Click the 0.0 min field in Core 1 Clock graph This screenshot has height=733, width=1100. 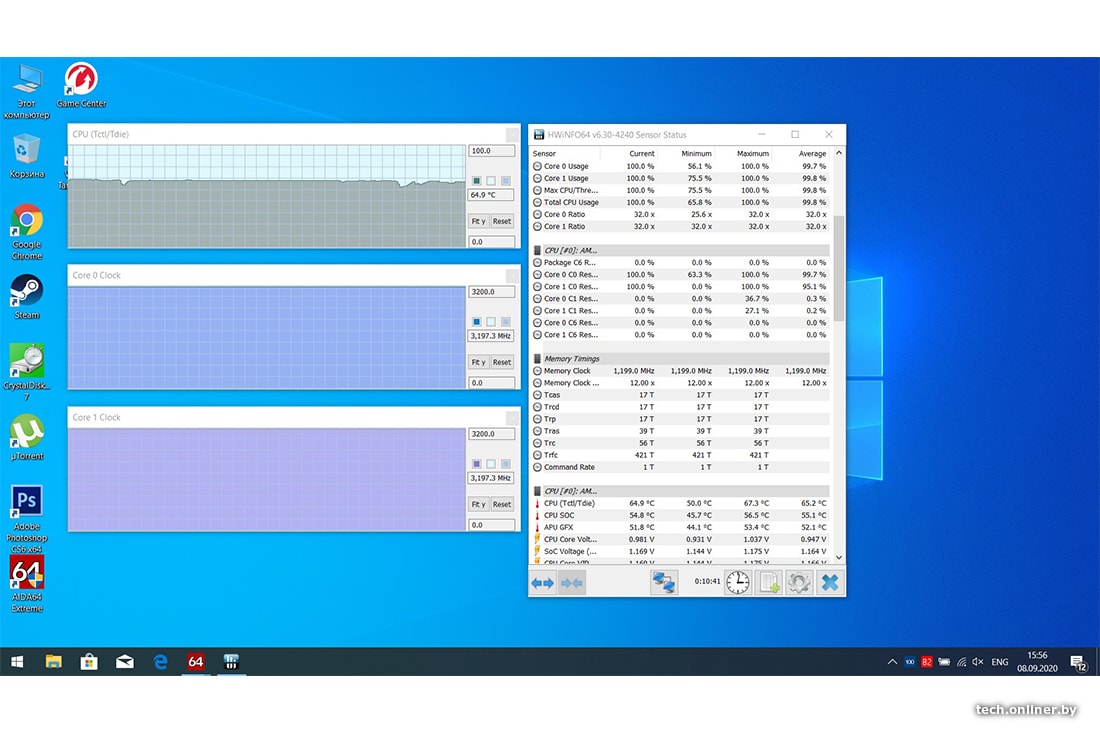pyautogui.click(x=492, y=525)
